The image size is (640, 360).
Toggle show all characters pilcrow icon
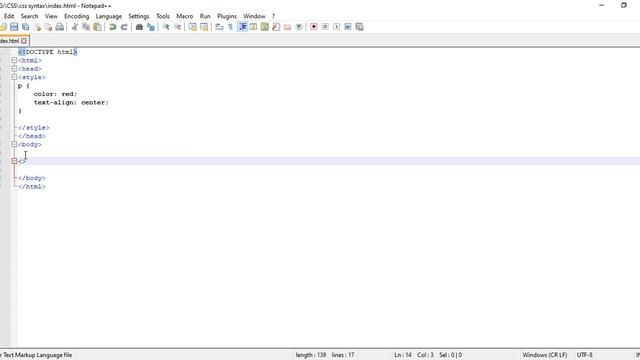coord(231,27)
